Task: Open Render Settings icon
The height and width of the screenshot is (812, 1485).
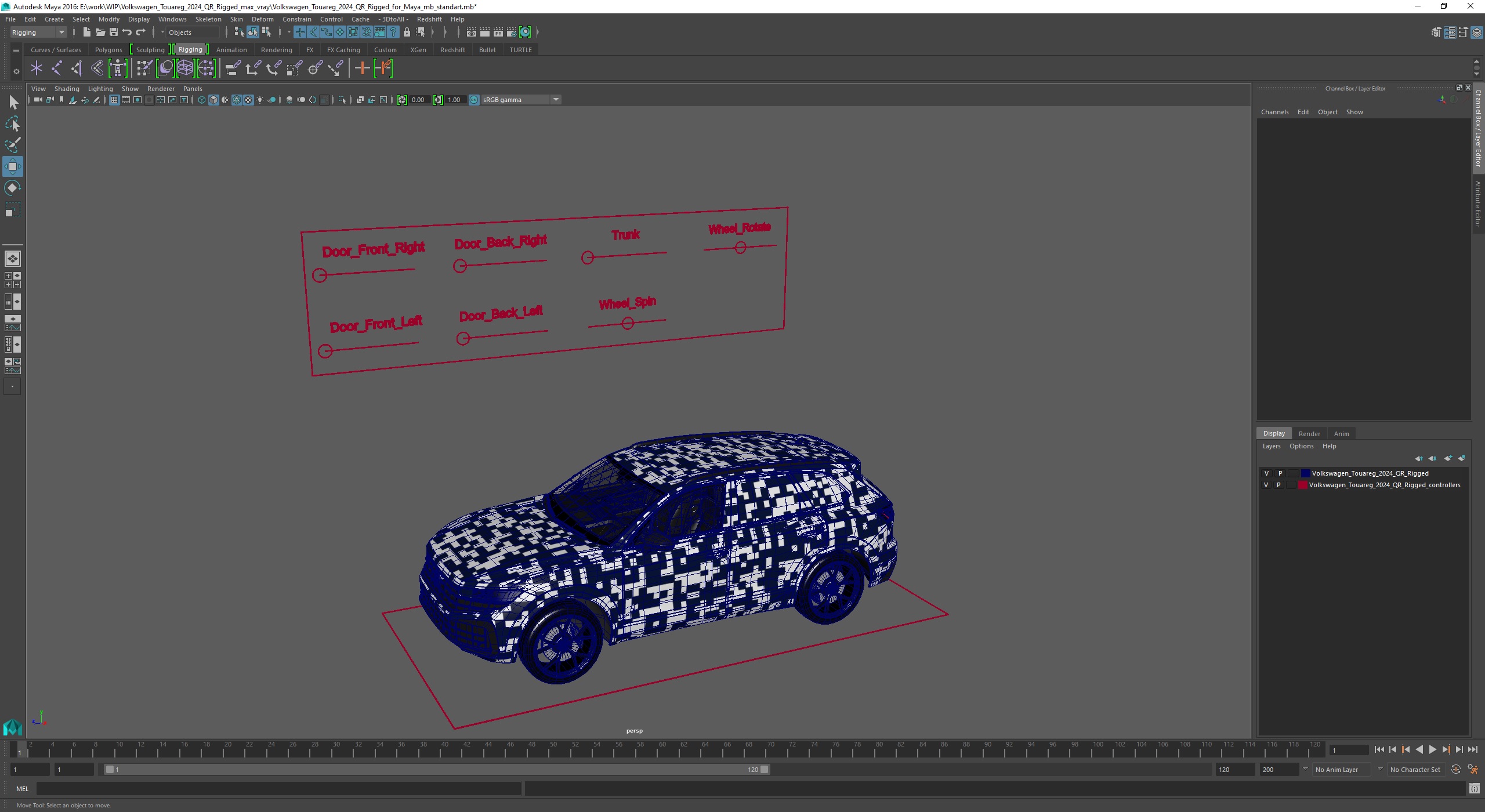Action: [512, 32]
